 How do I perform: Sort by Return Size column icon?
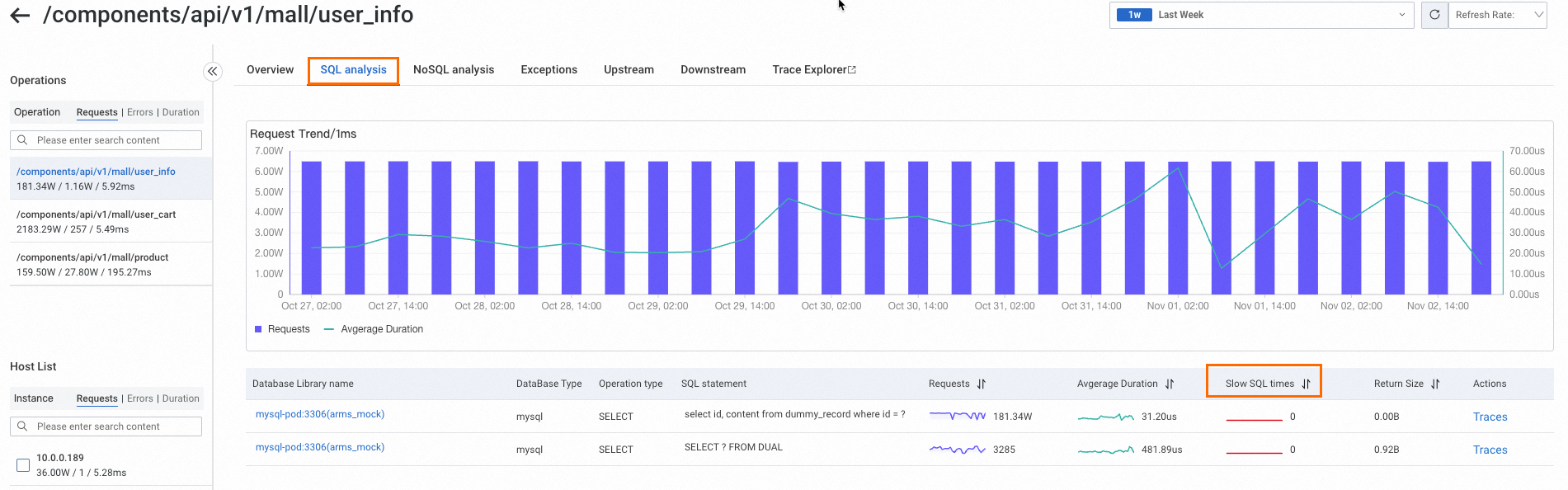click(1435, 384)
